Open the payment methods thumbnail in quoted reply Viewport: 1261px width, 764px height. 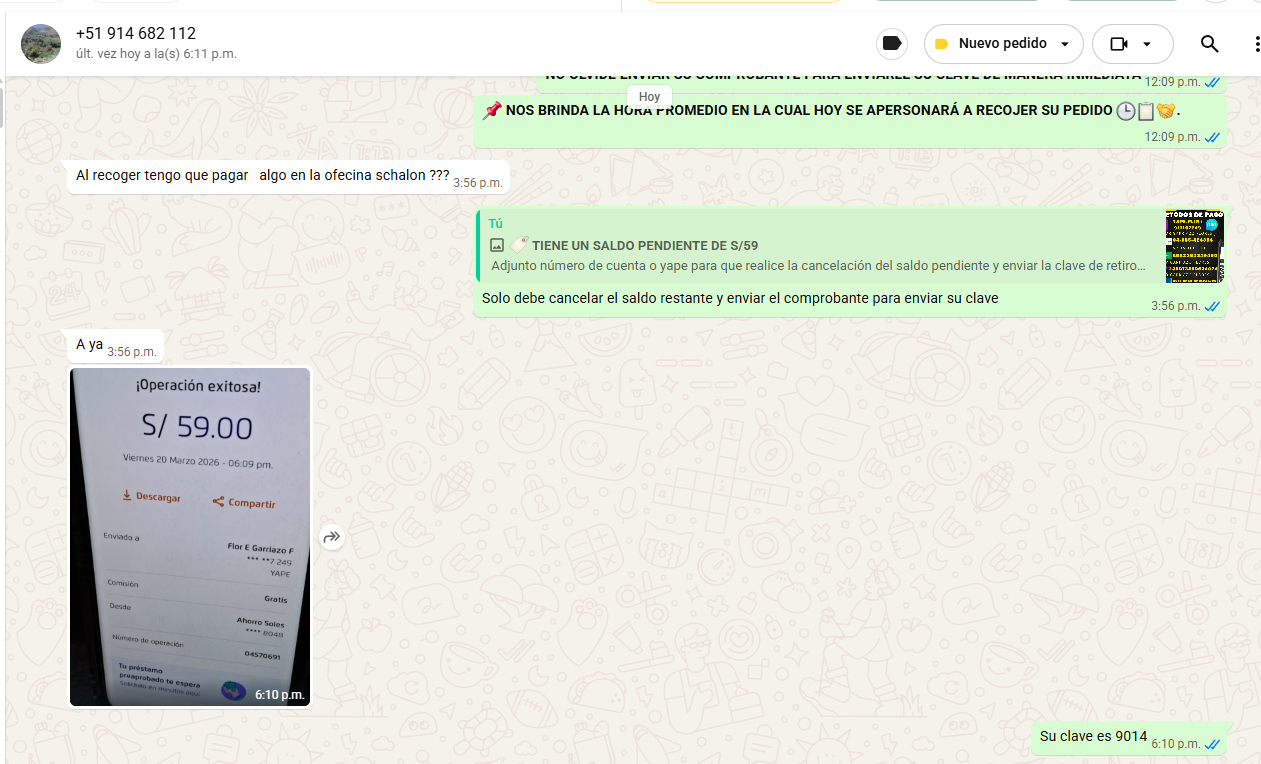pos(1194,246)
